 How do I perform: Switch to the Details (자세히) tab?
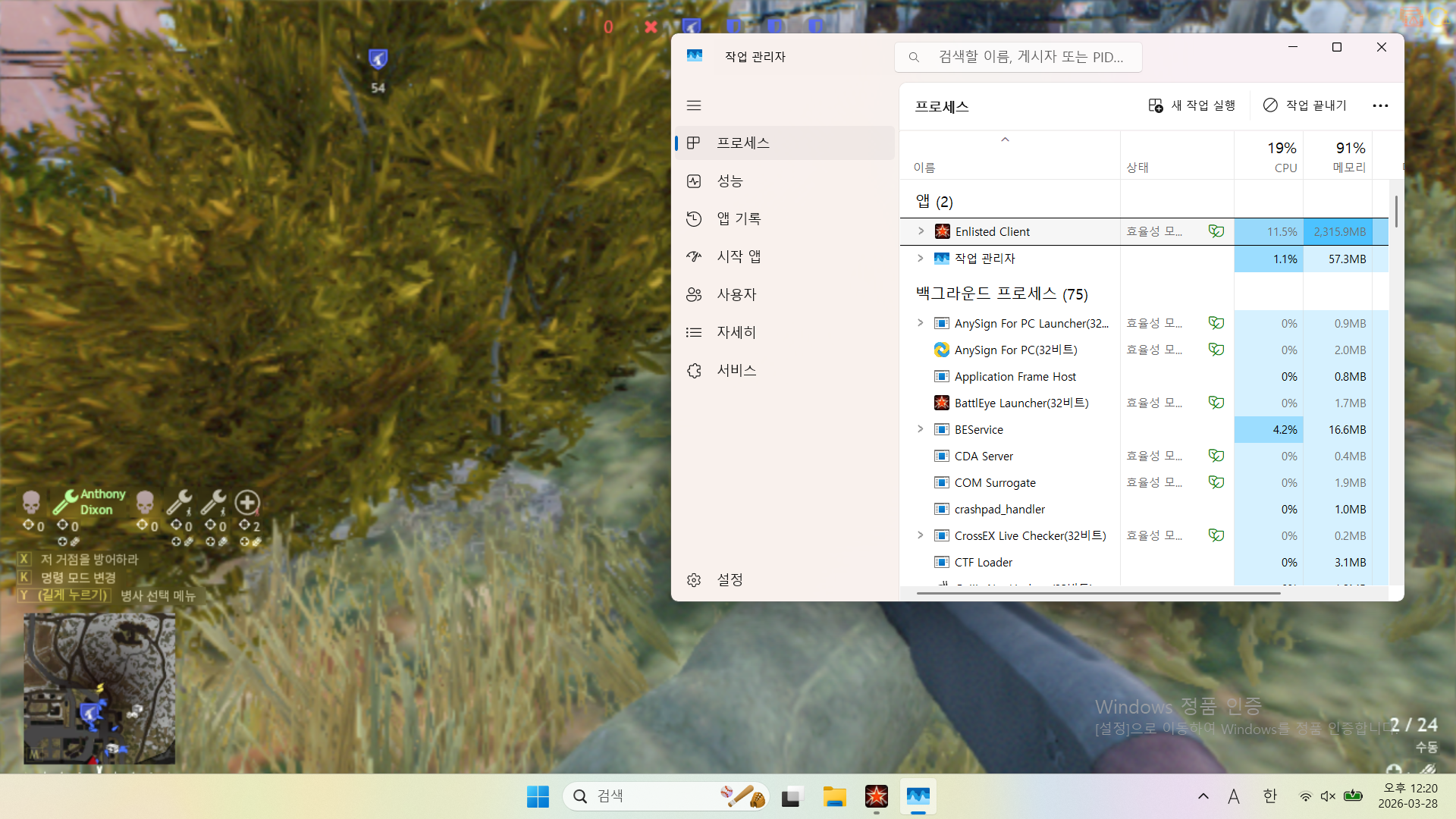pyautogui.click(x=736, y=333)
